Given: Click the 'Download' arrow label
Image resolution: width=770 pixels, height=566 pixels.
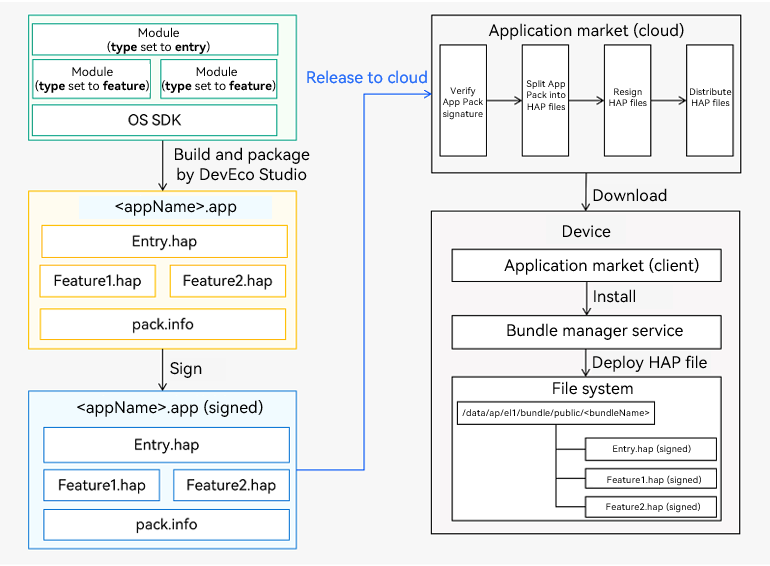Looking at the screenshot, I should pos(630,195).
